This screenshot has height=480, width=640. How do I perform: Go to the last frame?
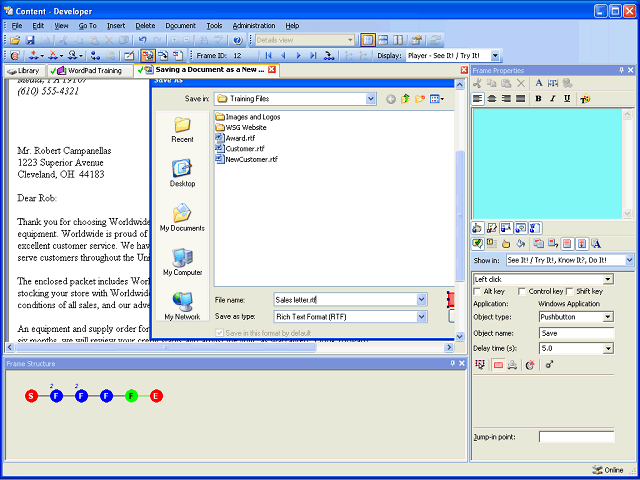(x=313, y=56)
